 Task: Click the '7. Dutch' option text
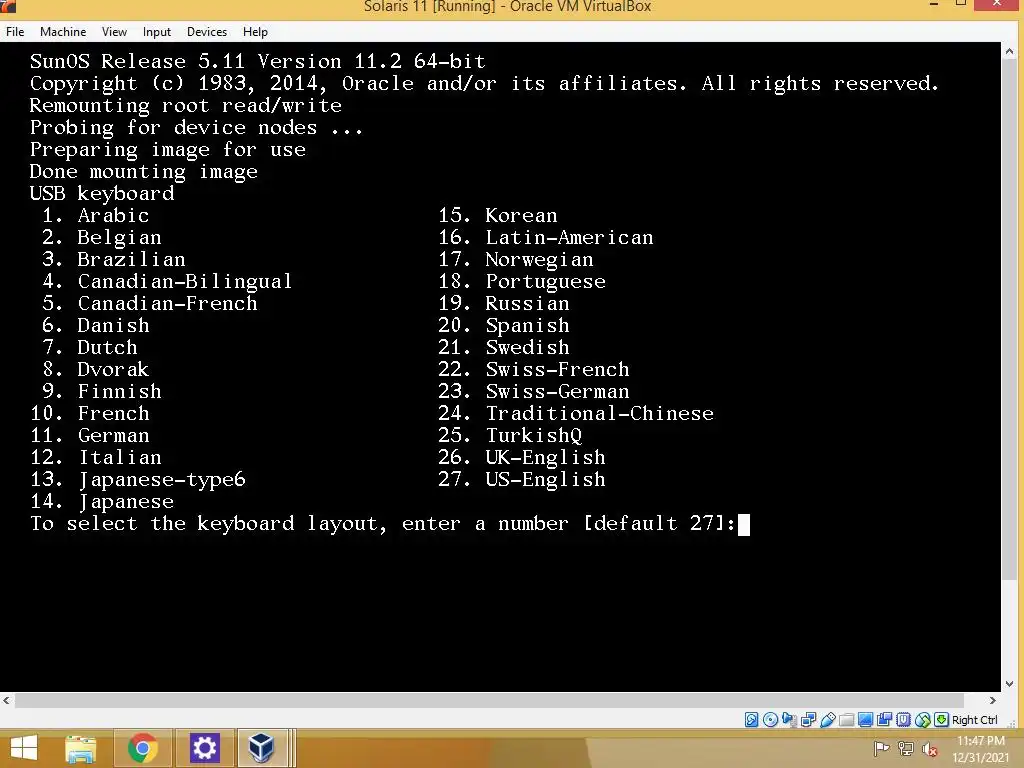[x=90, y=347]
